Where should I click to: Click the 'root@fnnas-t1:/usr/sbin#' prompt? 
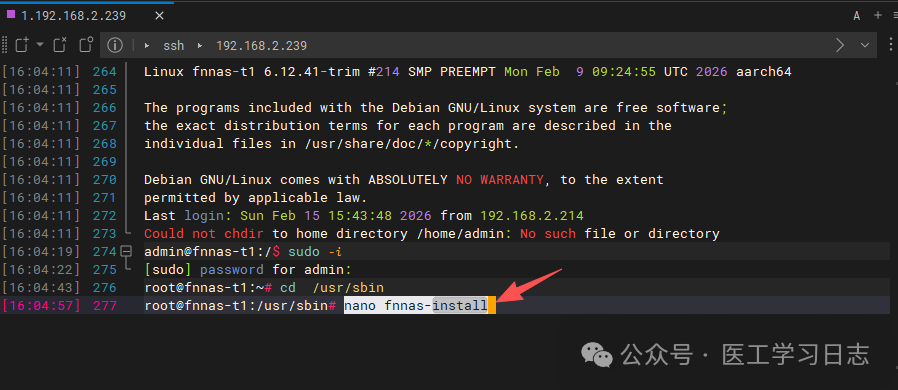[x=240, y=306]
